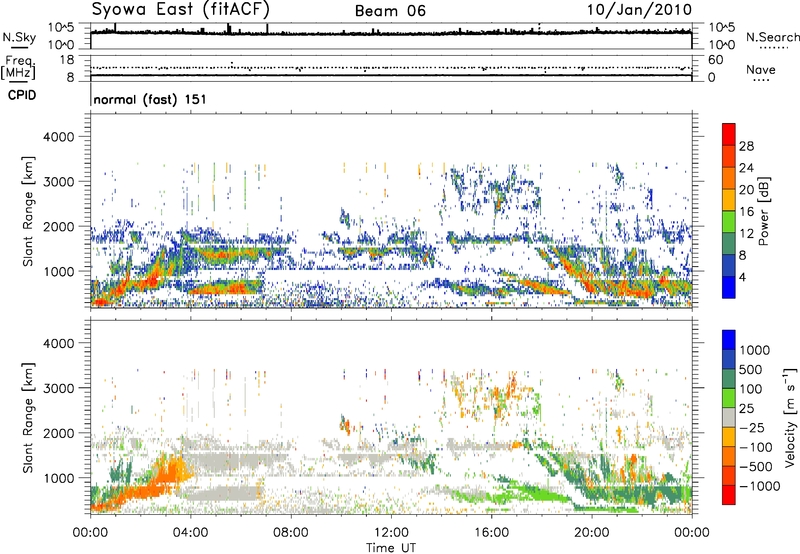Click the 'N.Sky' legend label
Viewport: 800px width, 554px height.
coord(19,37)
